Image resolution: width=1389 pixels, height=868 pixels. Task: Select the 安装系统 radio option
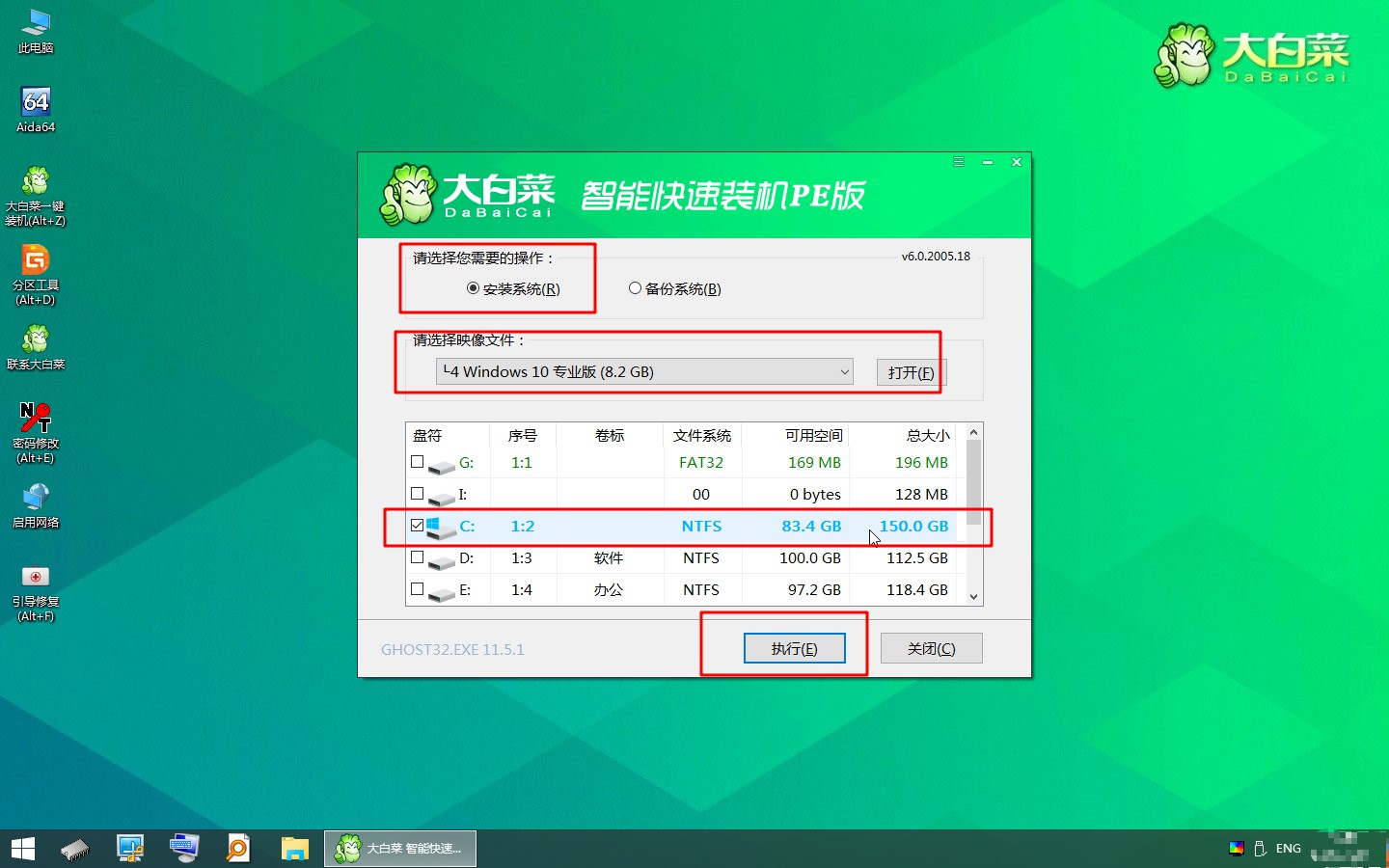473,287
